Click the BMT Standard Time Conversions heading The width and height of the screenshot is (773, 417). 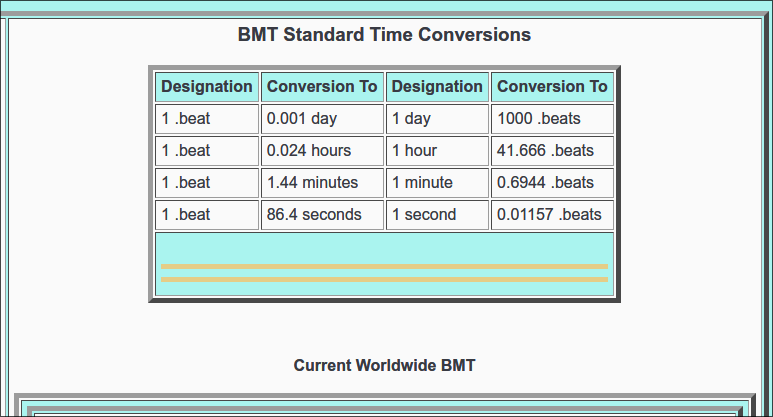pos(384,35)
